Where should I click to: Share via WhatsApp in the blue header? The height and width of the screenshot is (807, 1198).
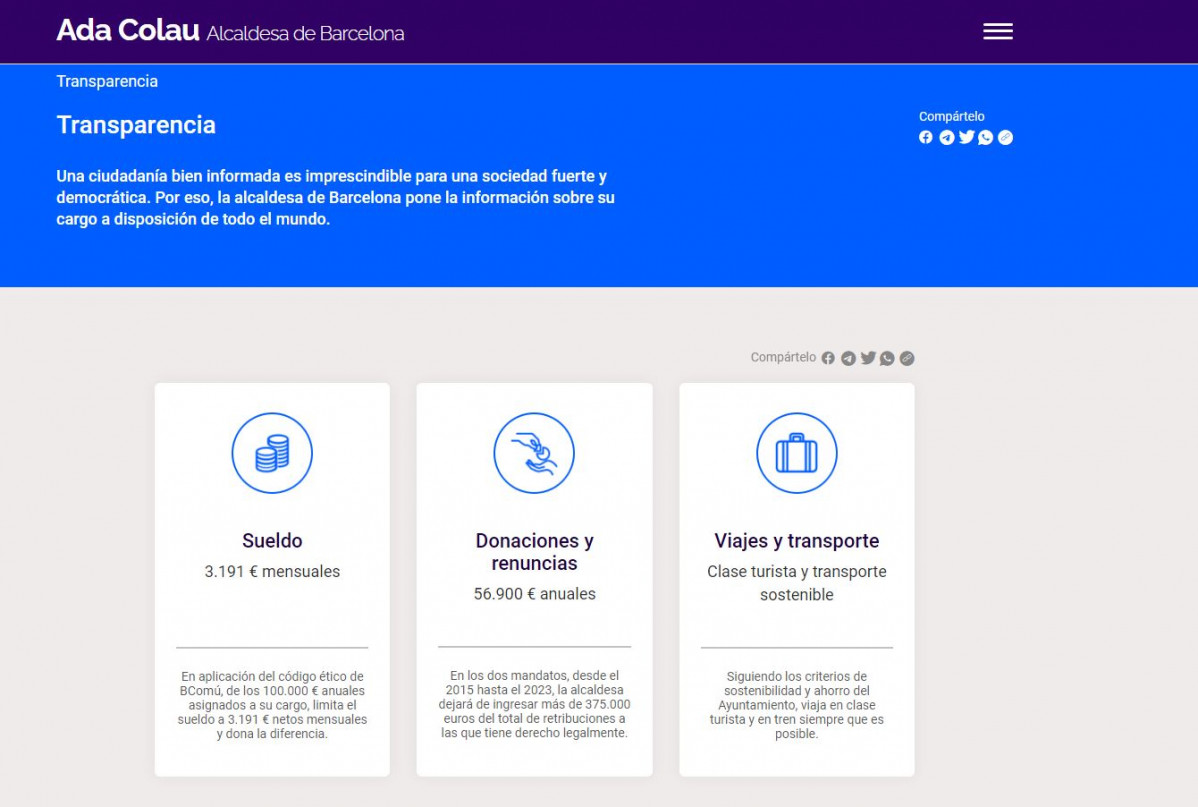(x=986, y=137)
